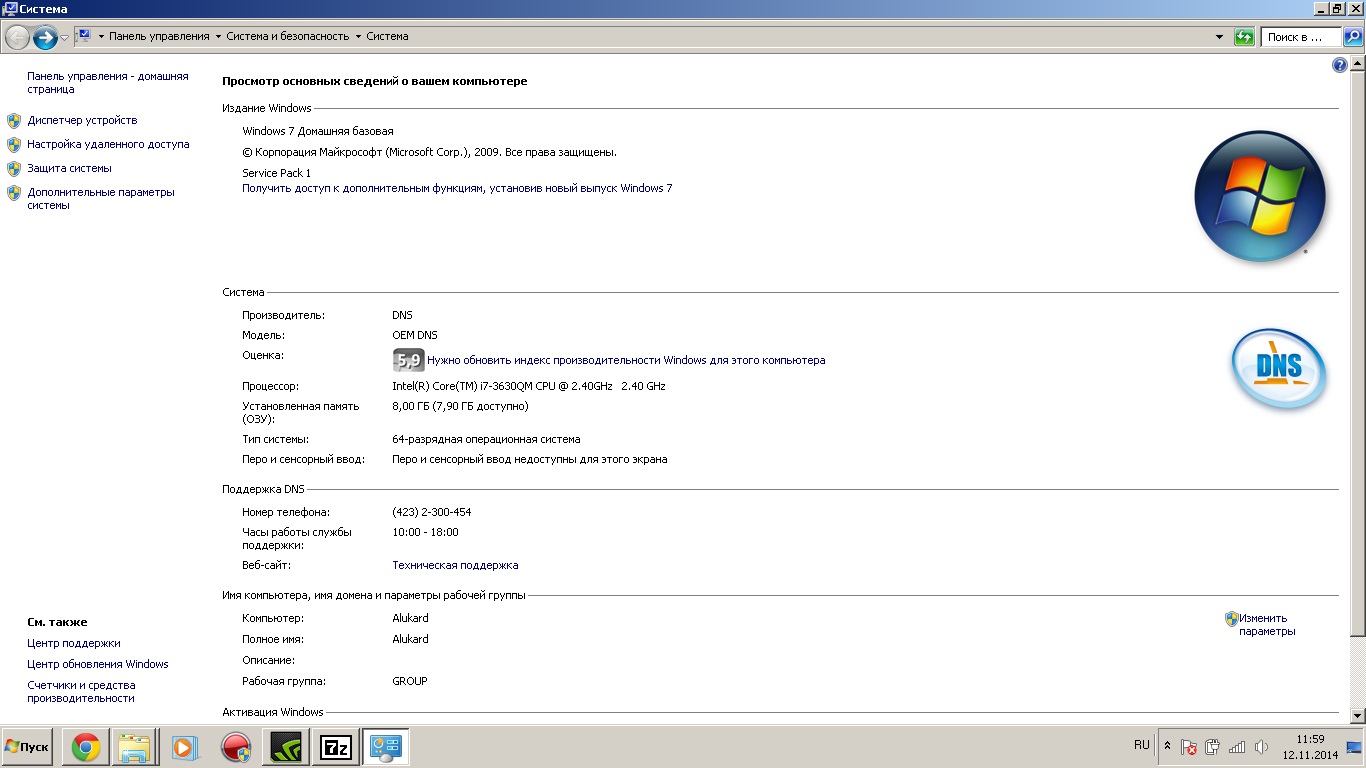Screen dimensions: 1366x768
Task: Open the blue Help question mark icon
Action: click(1340, 65)
